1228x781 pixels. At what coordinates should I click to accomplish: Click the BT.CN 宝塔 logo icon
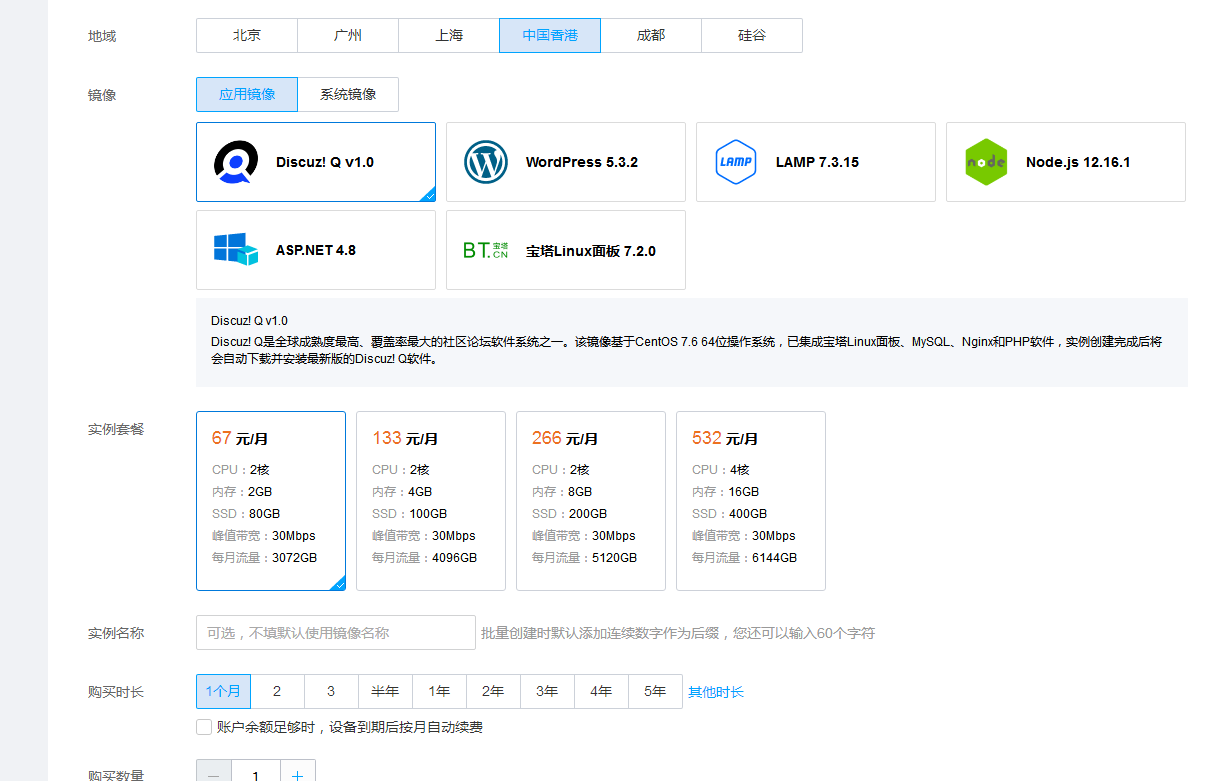click(486, 250)
